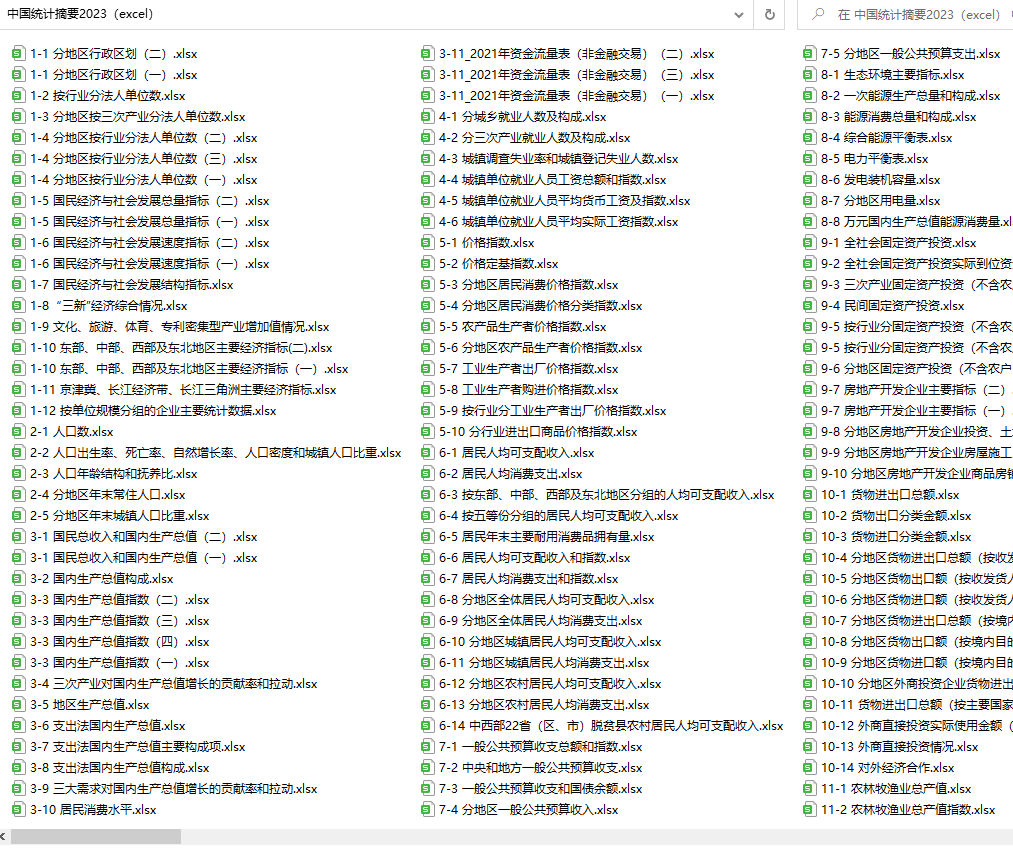Click the file icon of 3-2 国内生产总值构成.xlsx

19,579
